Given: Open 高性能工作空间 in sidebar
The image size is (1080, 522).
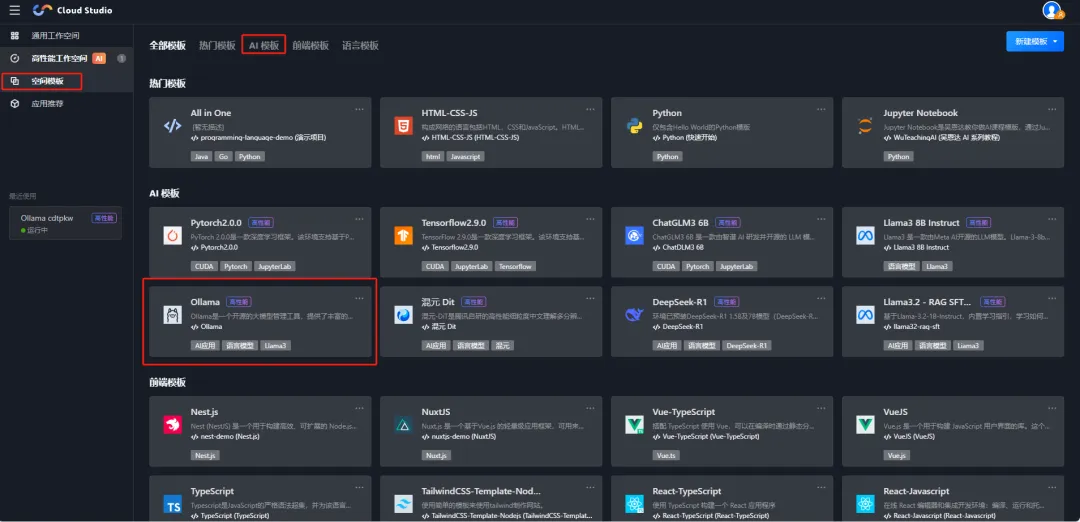Looking at the screenshot, I should (x=66, y=59).
